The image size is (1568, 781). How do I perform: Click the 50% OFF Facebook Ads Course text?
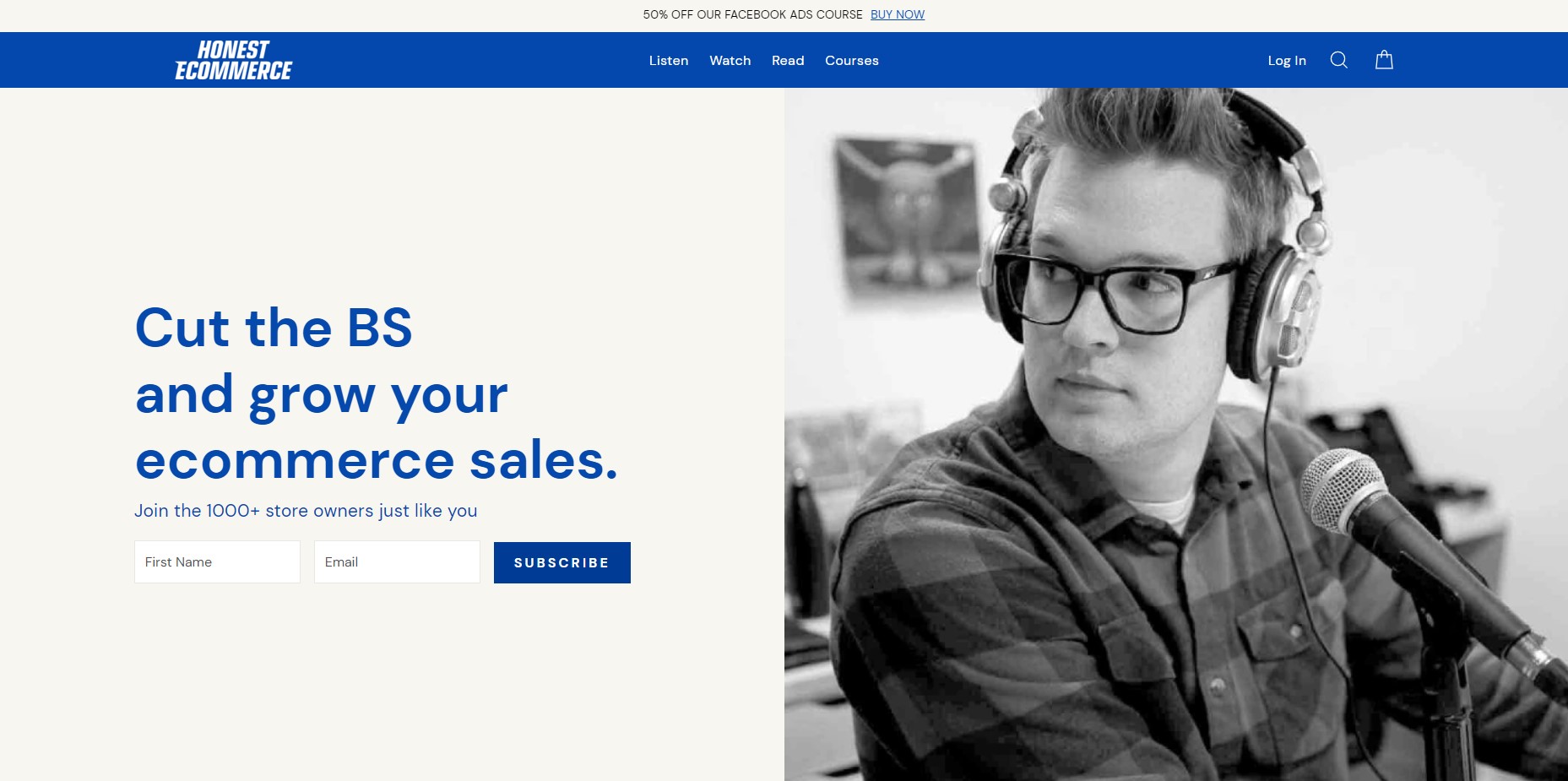coord(752,14)
